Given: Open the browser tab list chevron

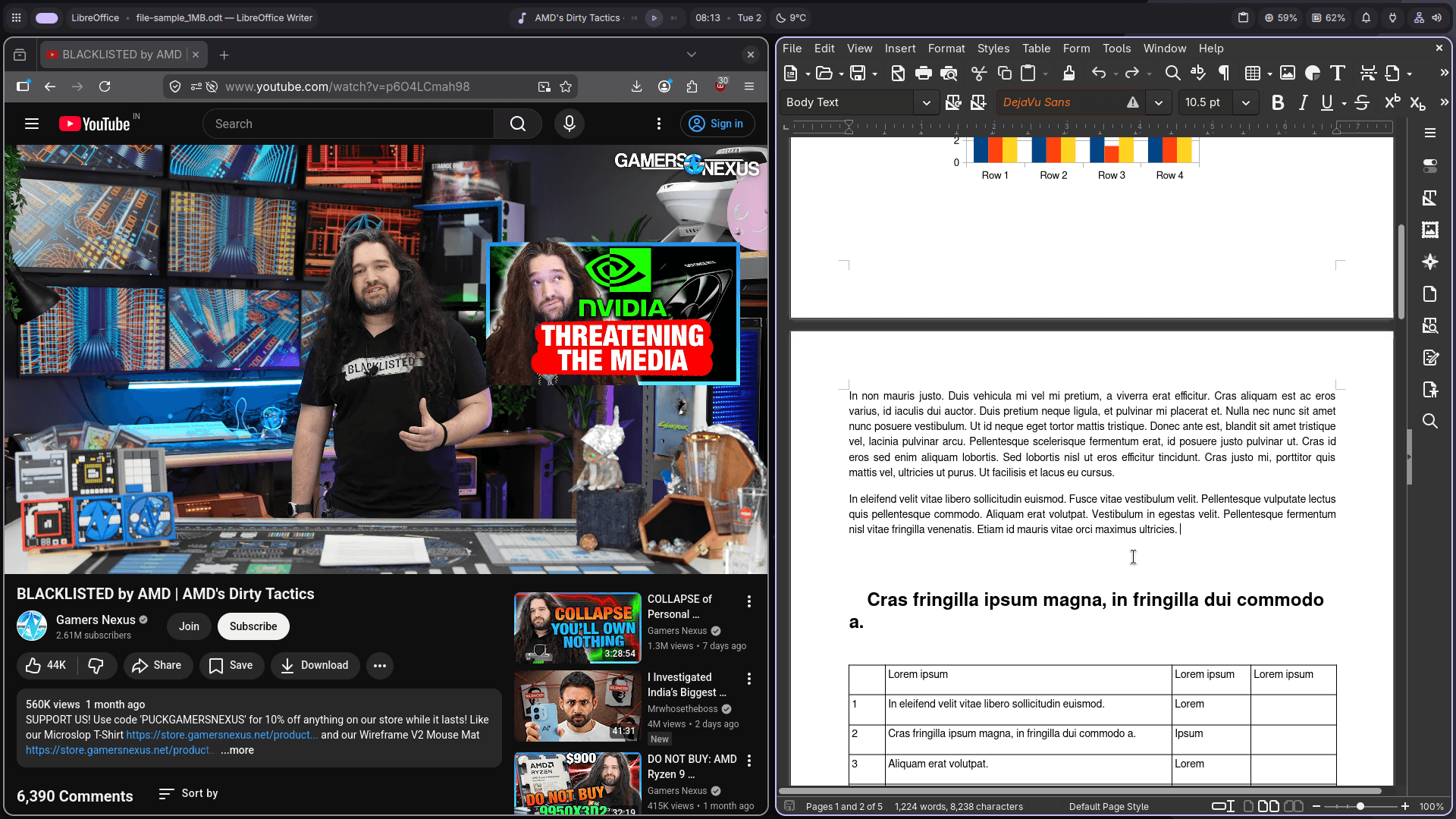Looking at the screenshot, I should coord(691,55).
